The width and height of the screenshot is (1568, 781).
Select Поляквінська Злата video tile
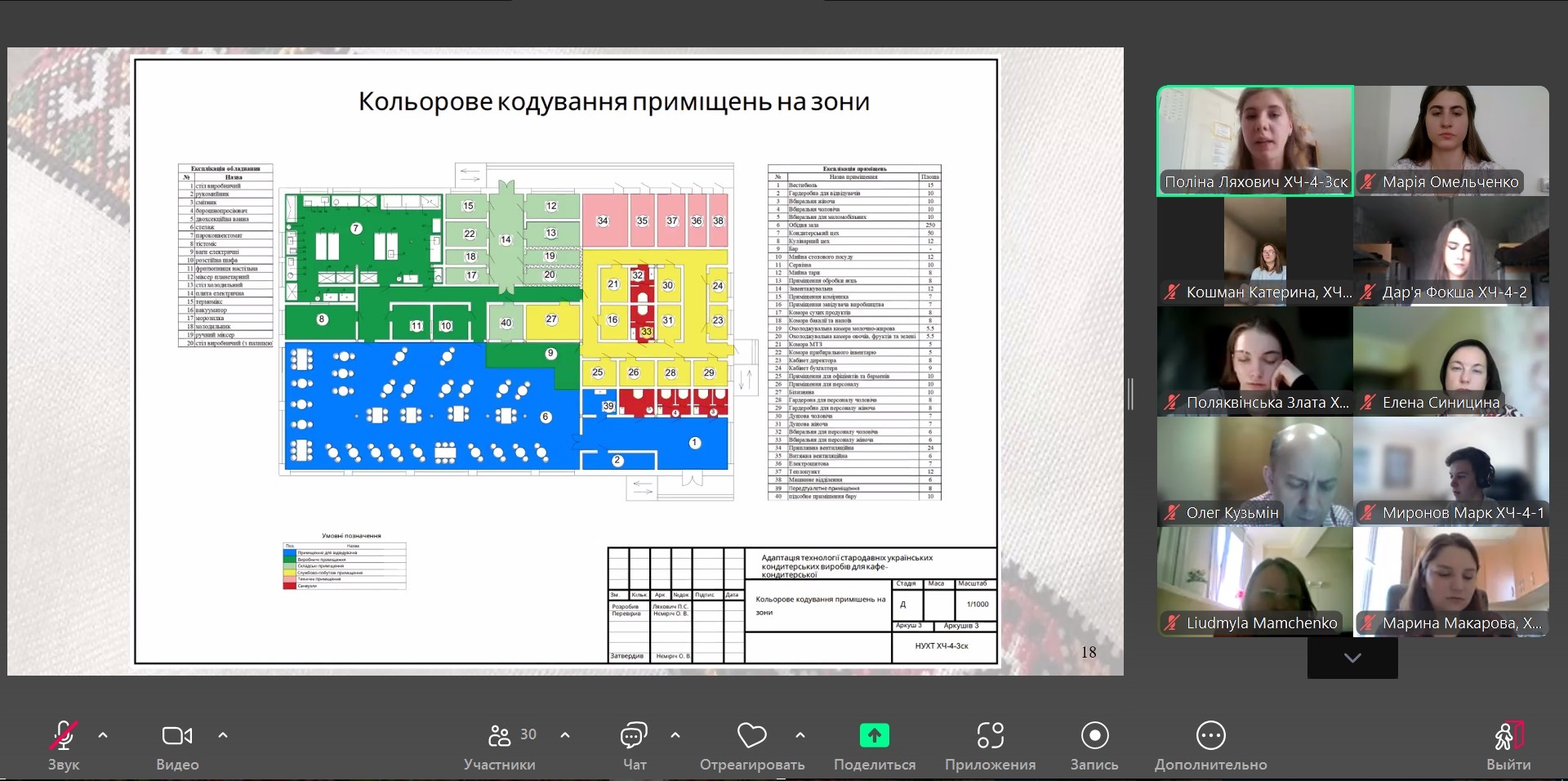1255,361
